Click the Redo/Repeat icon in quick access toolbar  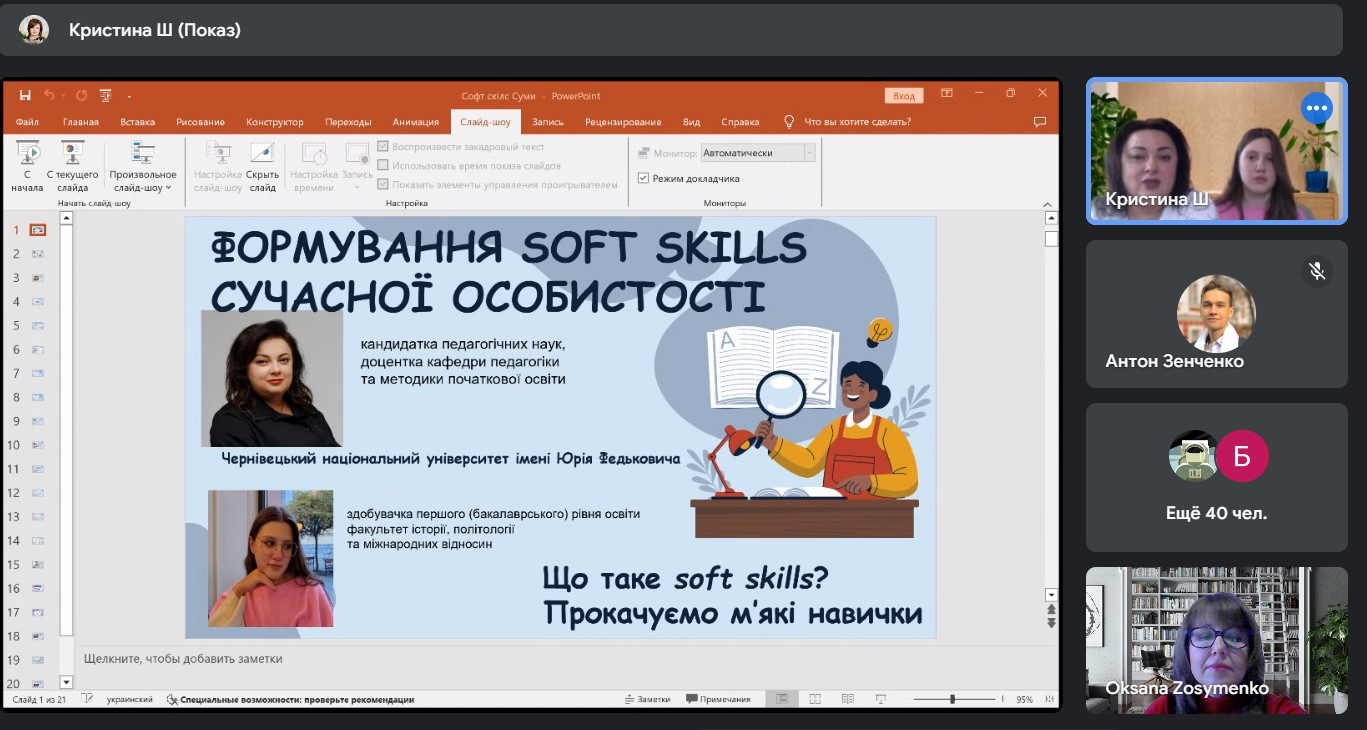tap(81, 96)
